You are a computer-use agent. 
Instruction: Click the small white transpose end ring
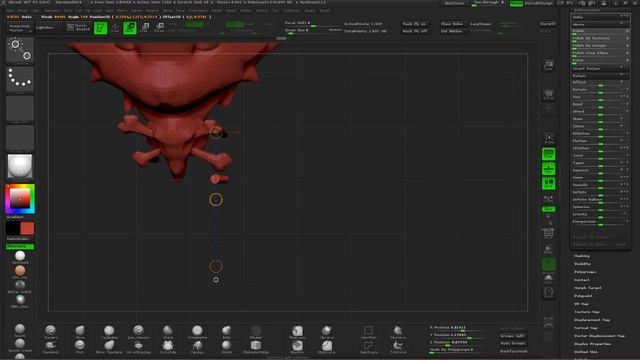pyautogui.click(x=216, y=280)
